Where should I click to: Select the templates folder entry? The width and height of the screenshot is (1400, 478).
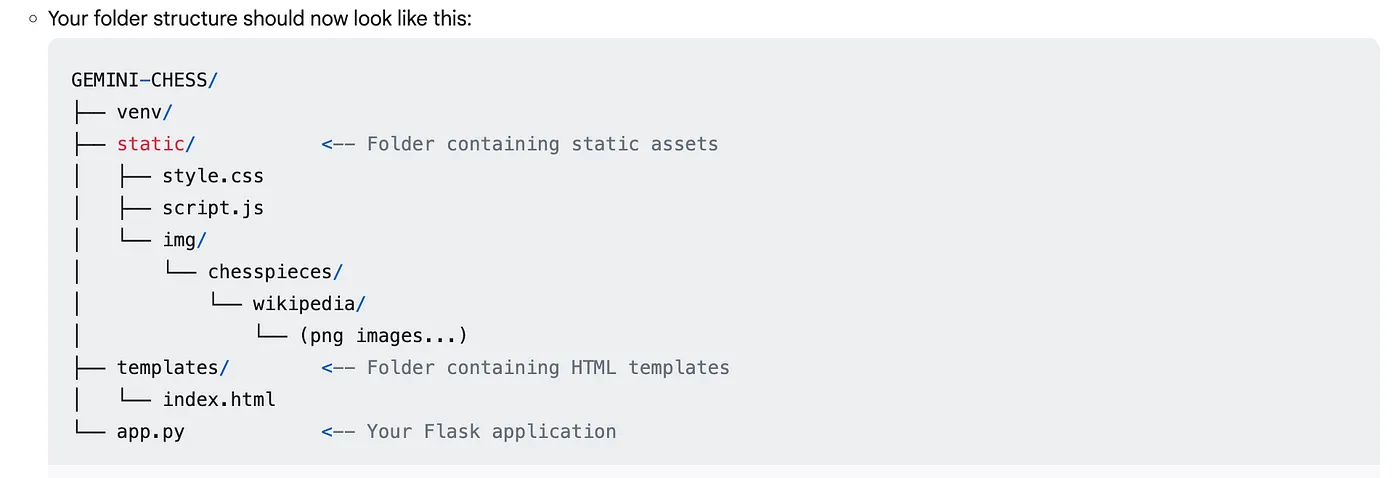pyautogui.click(x=174, y=368)
